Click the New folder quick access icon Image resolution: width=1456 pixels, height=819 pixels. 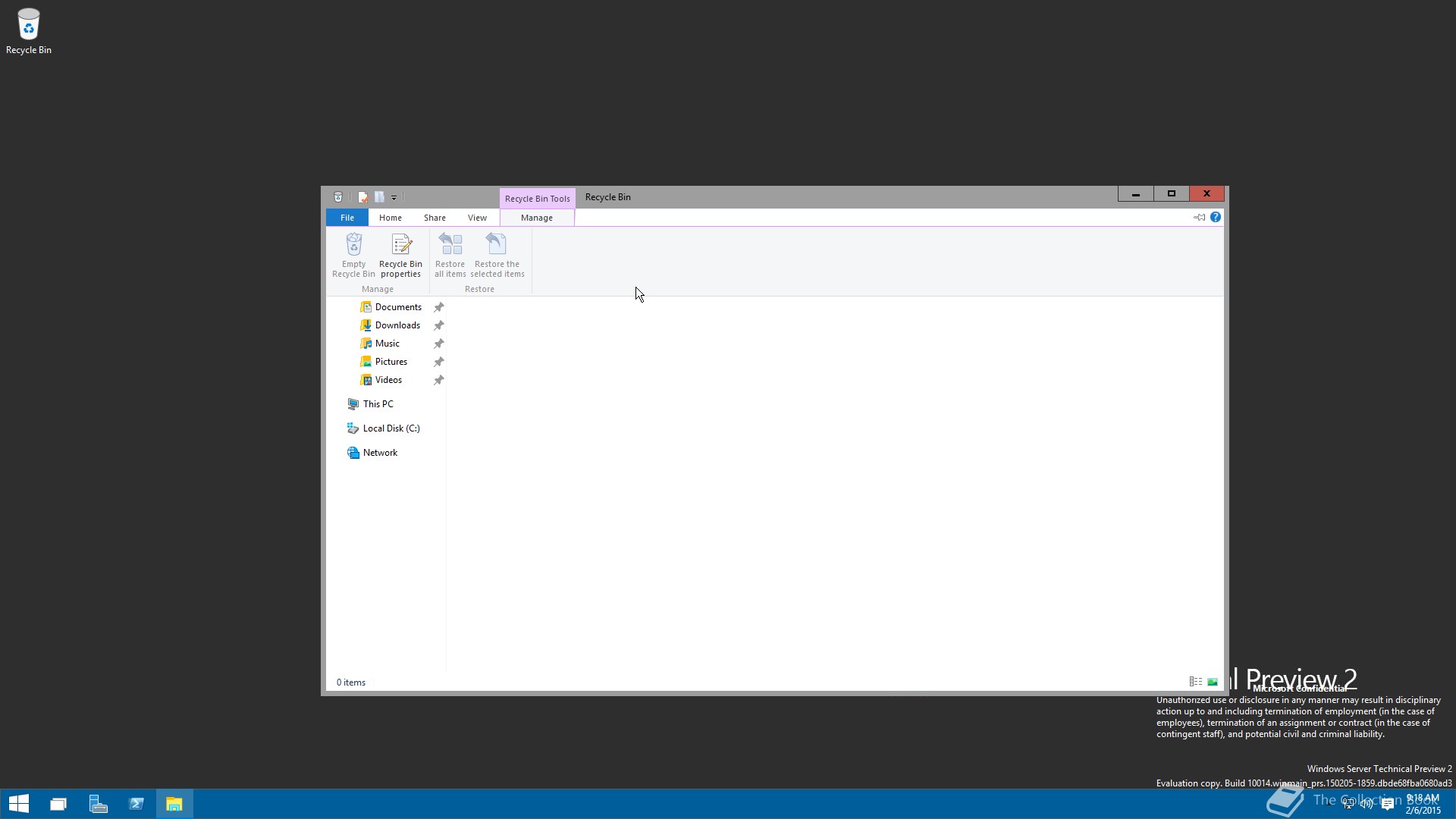pyautogui.click(x=379, y=197)
